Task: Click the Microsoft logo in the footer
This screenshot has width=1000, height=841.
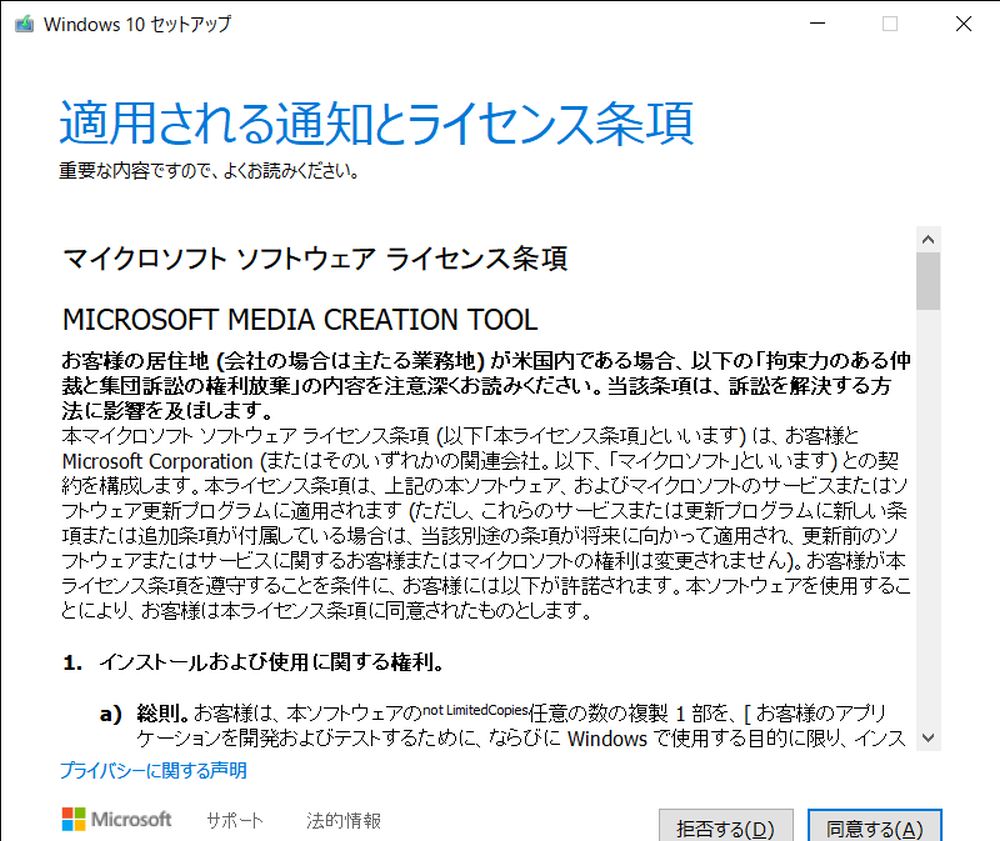Action: coord(117,819)
